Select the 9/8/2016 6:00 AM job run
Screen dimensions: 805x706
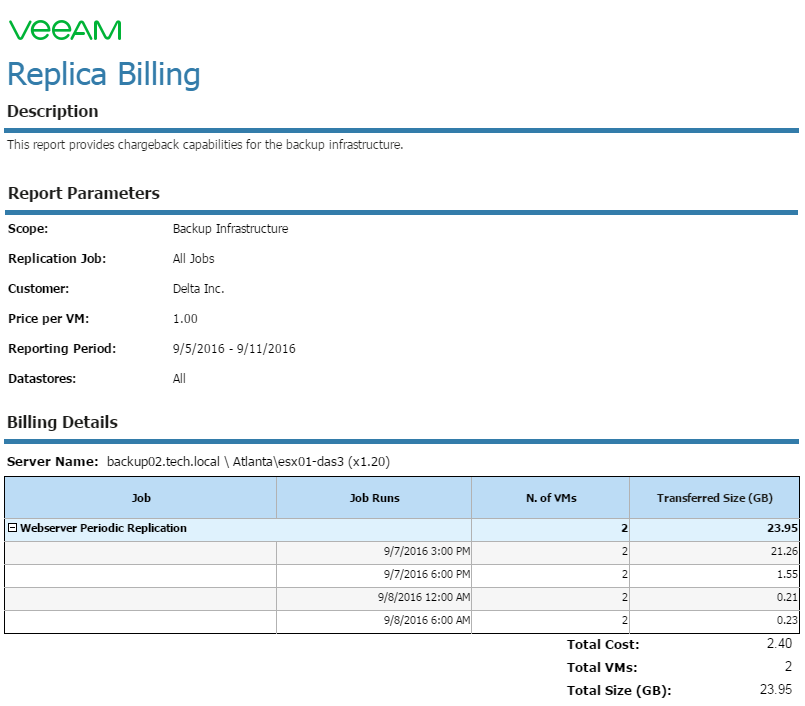click(427, 621)
